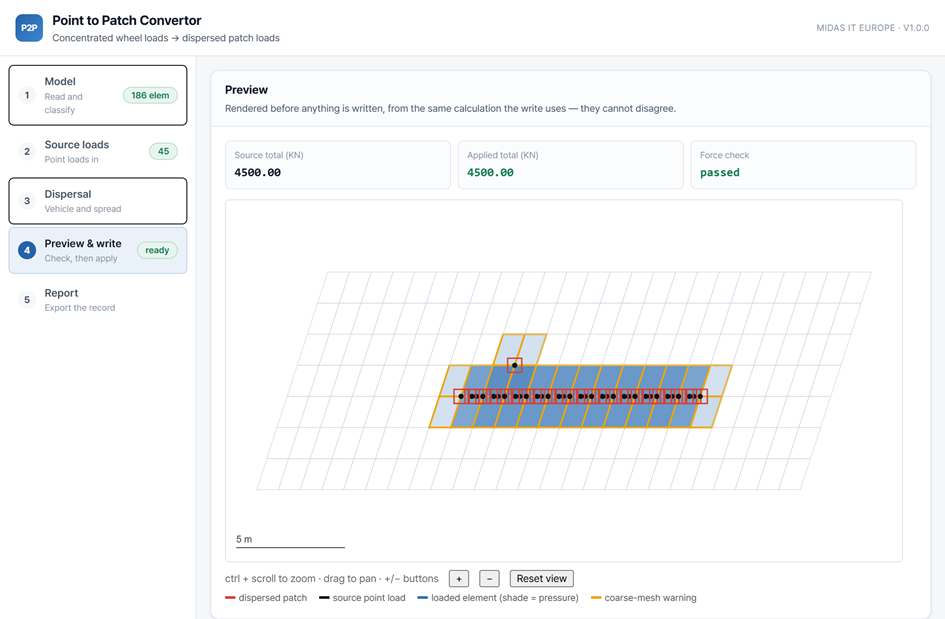The width and height of the screenshot is (945, 619).
Task: Click the Applied total value 4500.00
Action: point(490,172)
